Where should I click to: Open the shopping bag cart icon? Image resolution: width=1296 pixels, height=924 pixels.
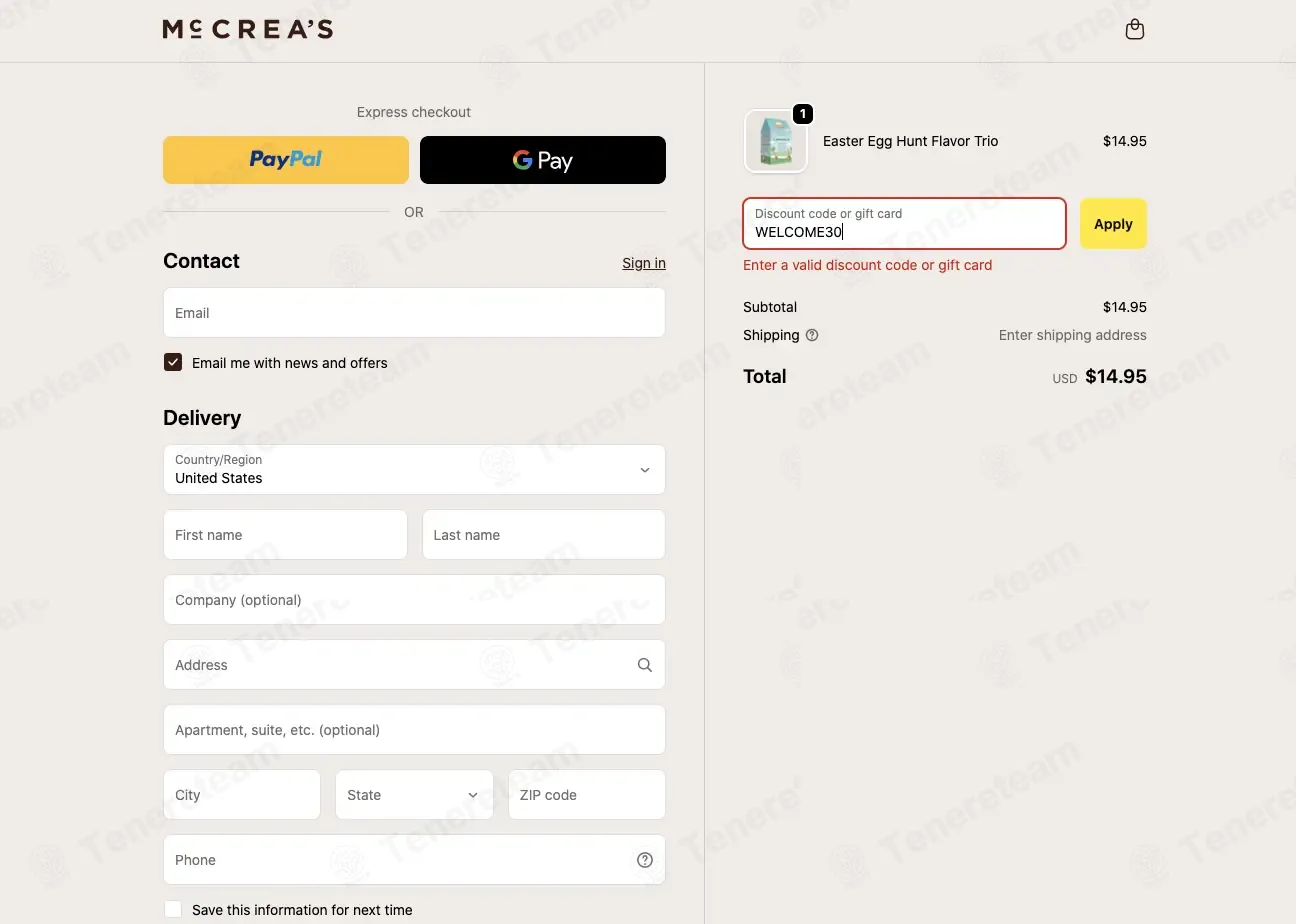click(x=1134, y=29)
